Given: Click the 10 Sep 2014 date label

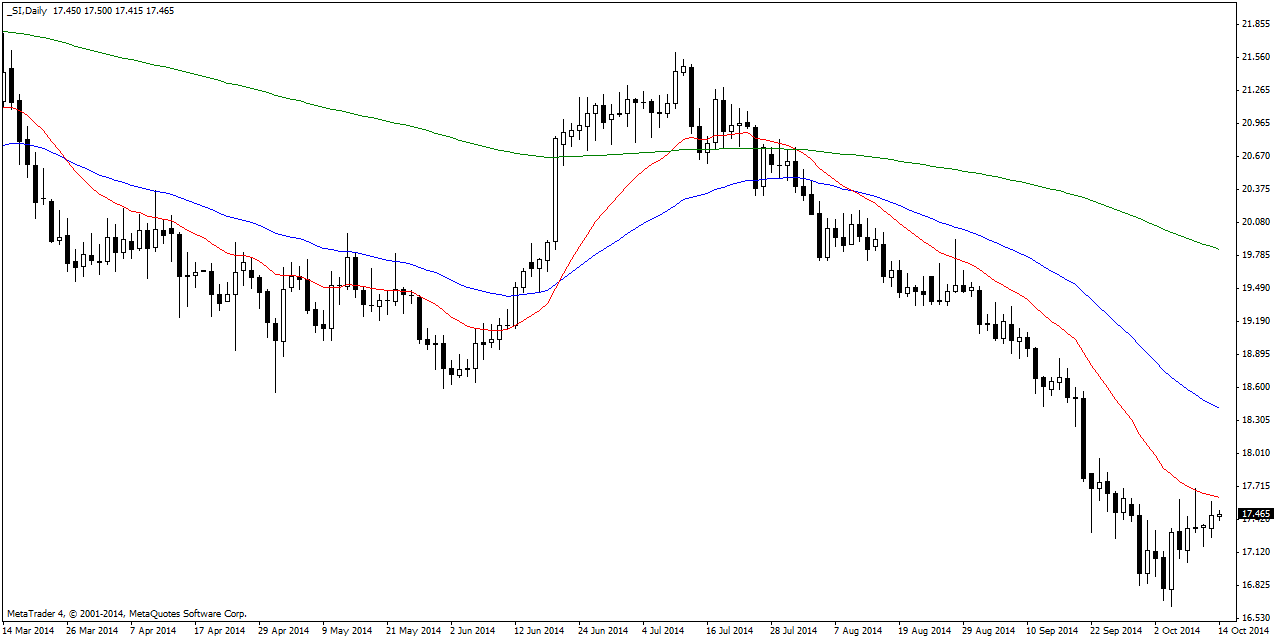Looking at the screenshot, I should pos(1051,631).
